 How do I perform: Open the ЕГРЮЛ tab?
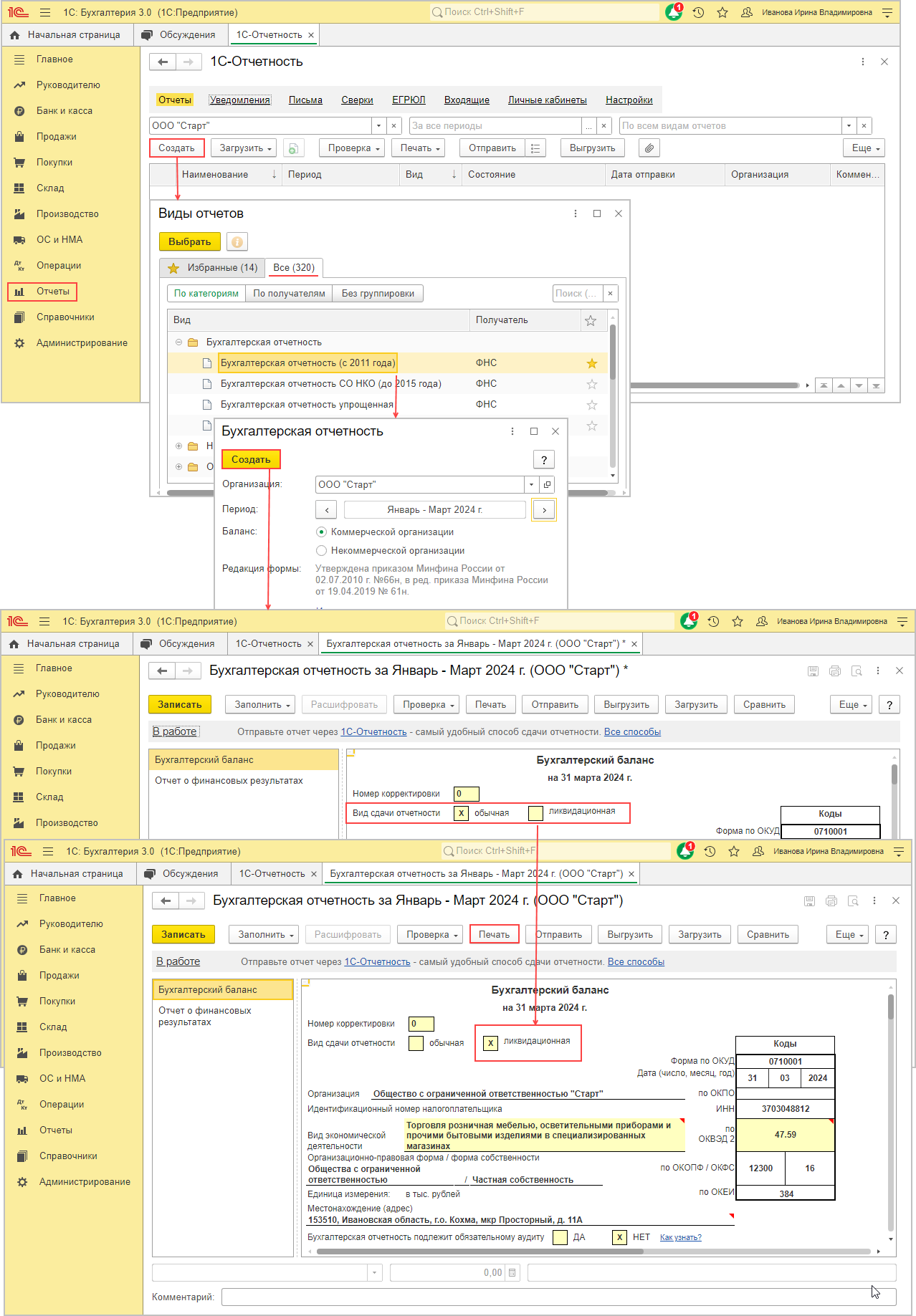tap(409, 100)
